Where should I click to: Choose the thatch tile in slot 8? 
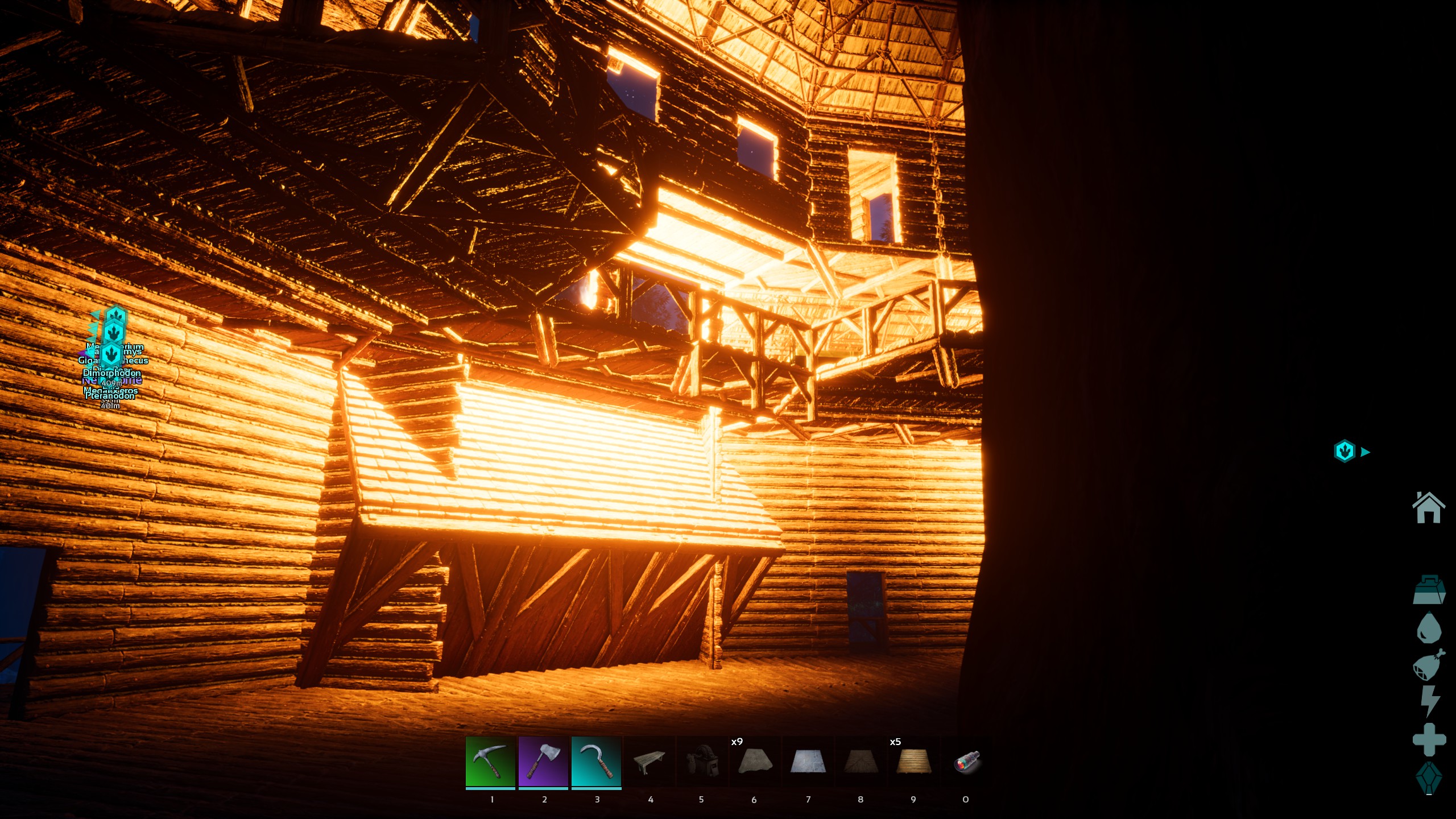861,762
